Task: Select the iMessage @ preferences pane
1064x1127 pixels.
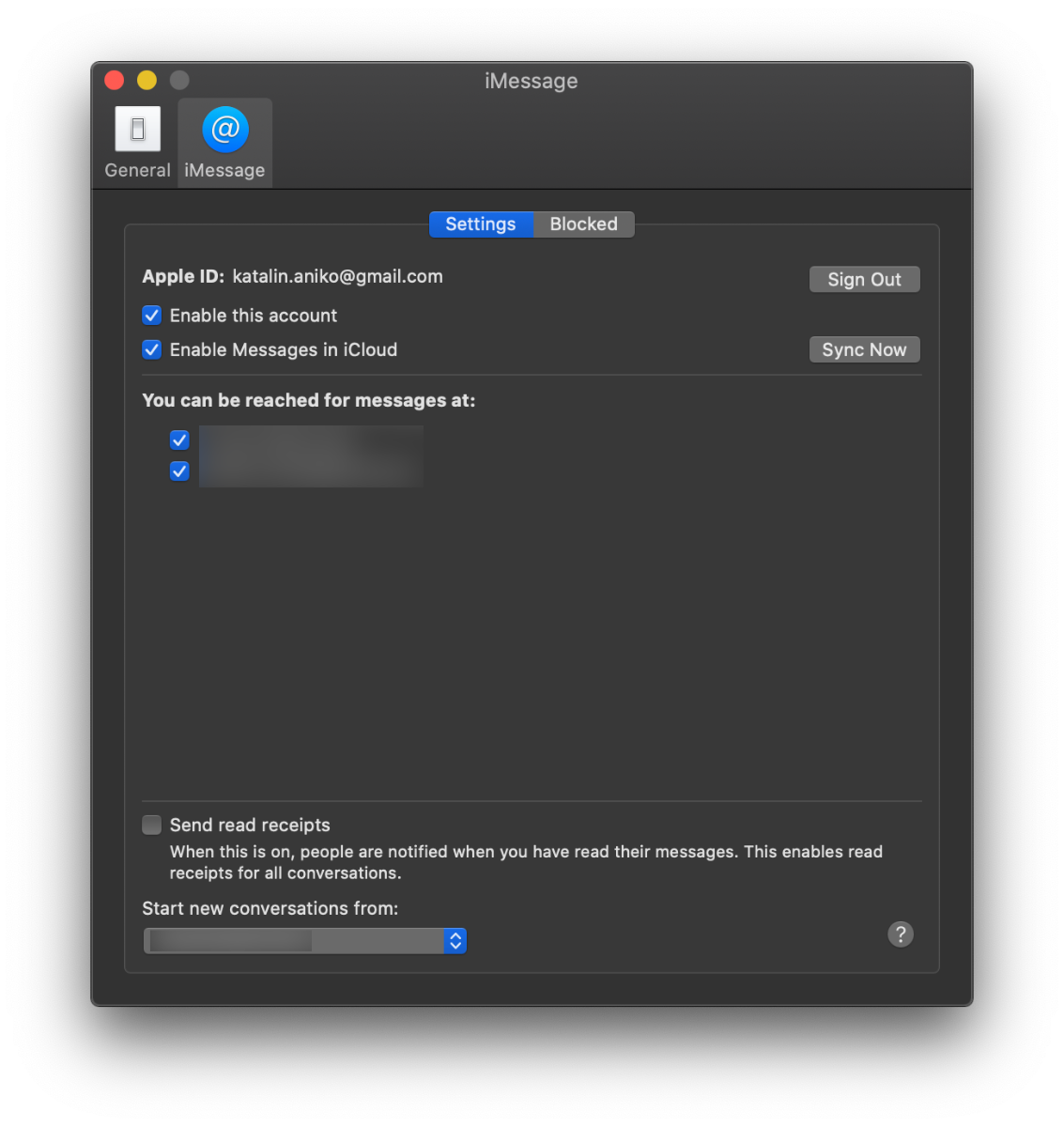Action: tap(224, 143)
